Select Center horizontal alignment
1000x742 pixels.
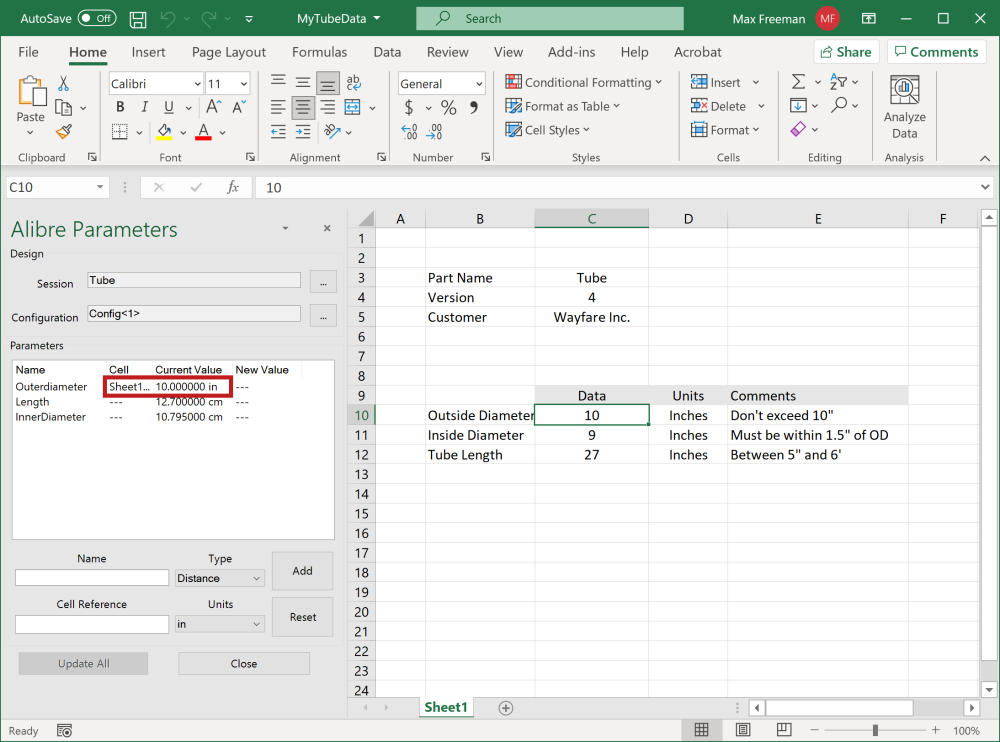303,108
